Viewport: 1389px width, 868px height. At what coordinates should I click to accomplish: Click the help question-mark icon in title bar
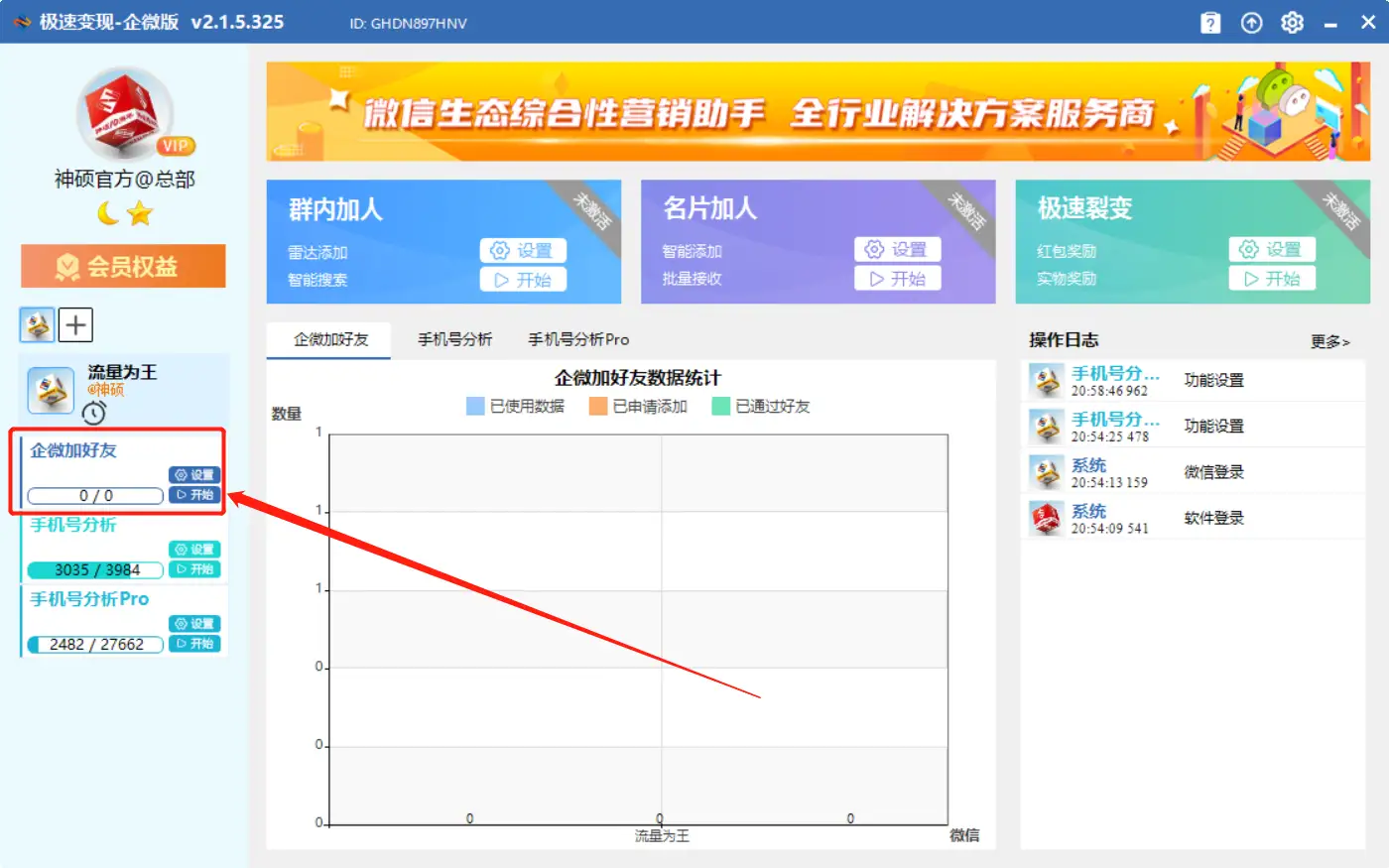pos(1210,22)
